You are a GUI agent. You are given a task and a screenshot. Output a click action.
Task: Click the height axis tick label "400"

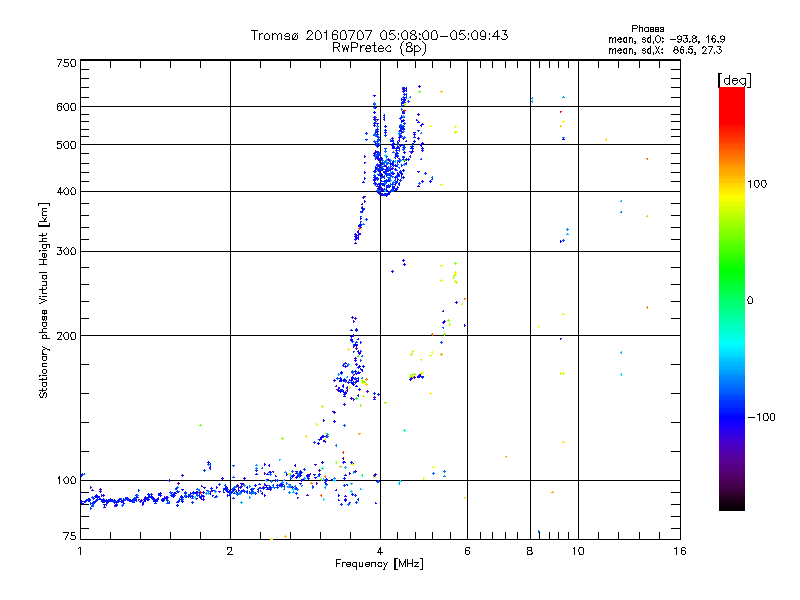click(x=66, y=191)
